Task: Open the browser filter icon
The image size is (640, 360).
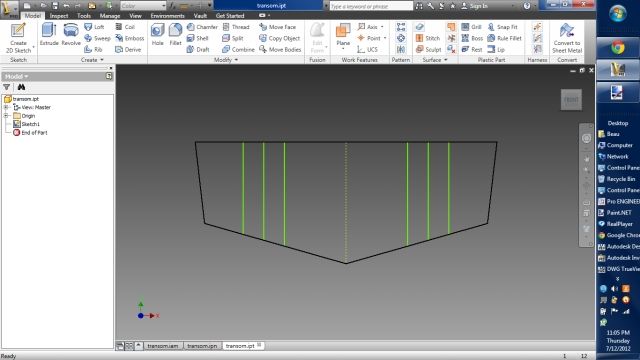Action: coord(7,87)
